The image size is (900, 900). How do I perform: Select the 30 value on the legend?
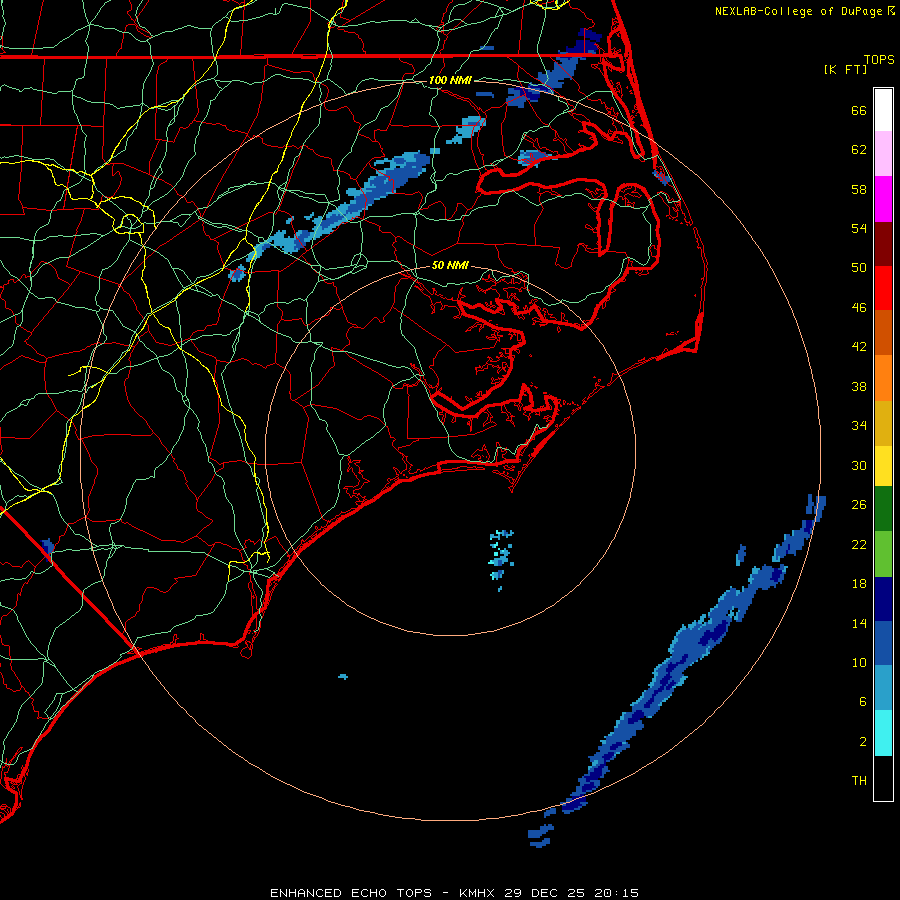(859, 465)
